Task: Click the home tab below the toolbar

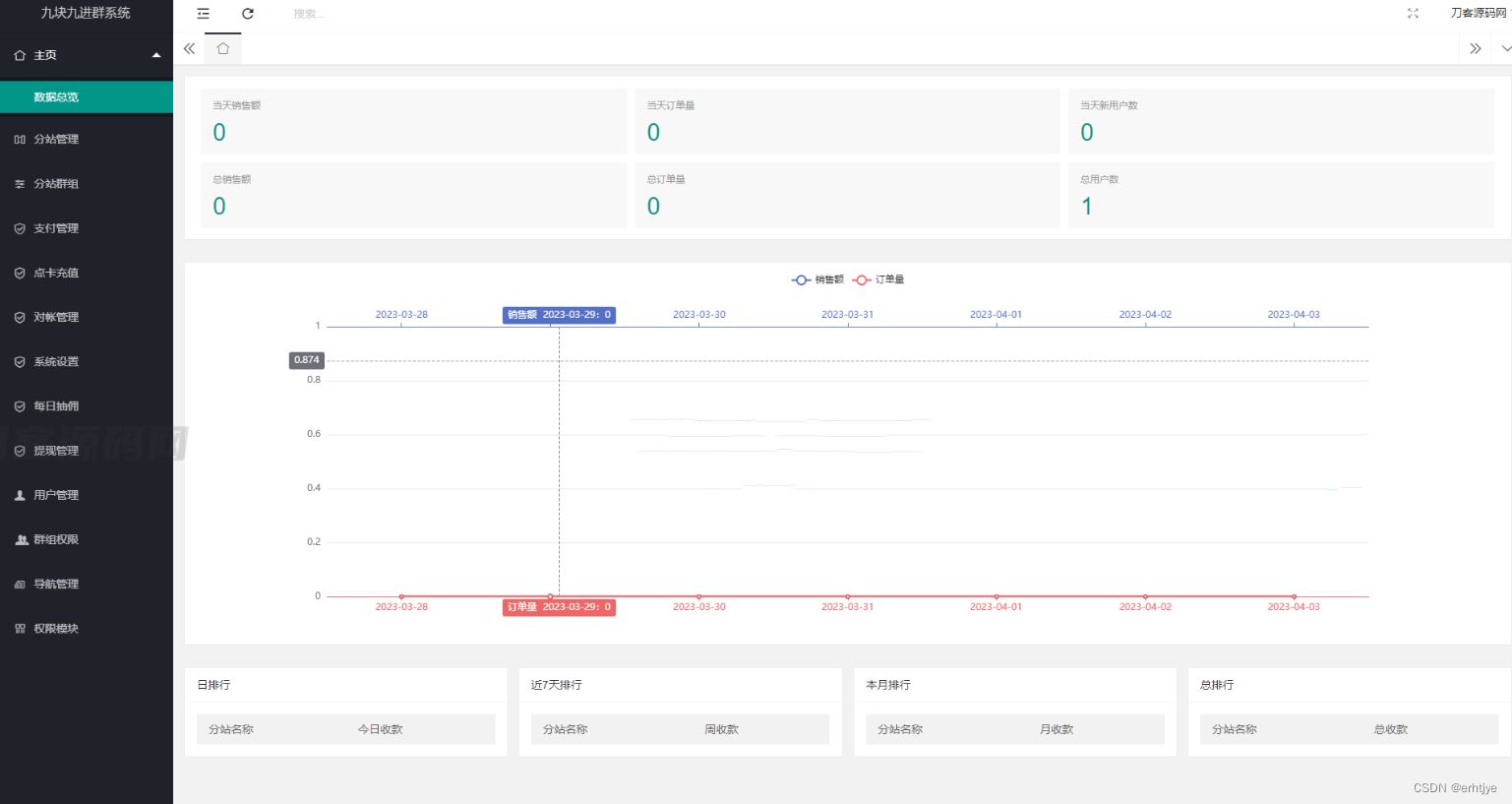Action: [x=222, y=47]
